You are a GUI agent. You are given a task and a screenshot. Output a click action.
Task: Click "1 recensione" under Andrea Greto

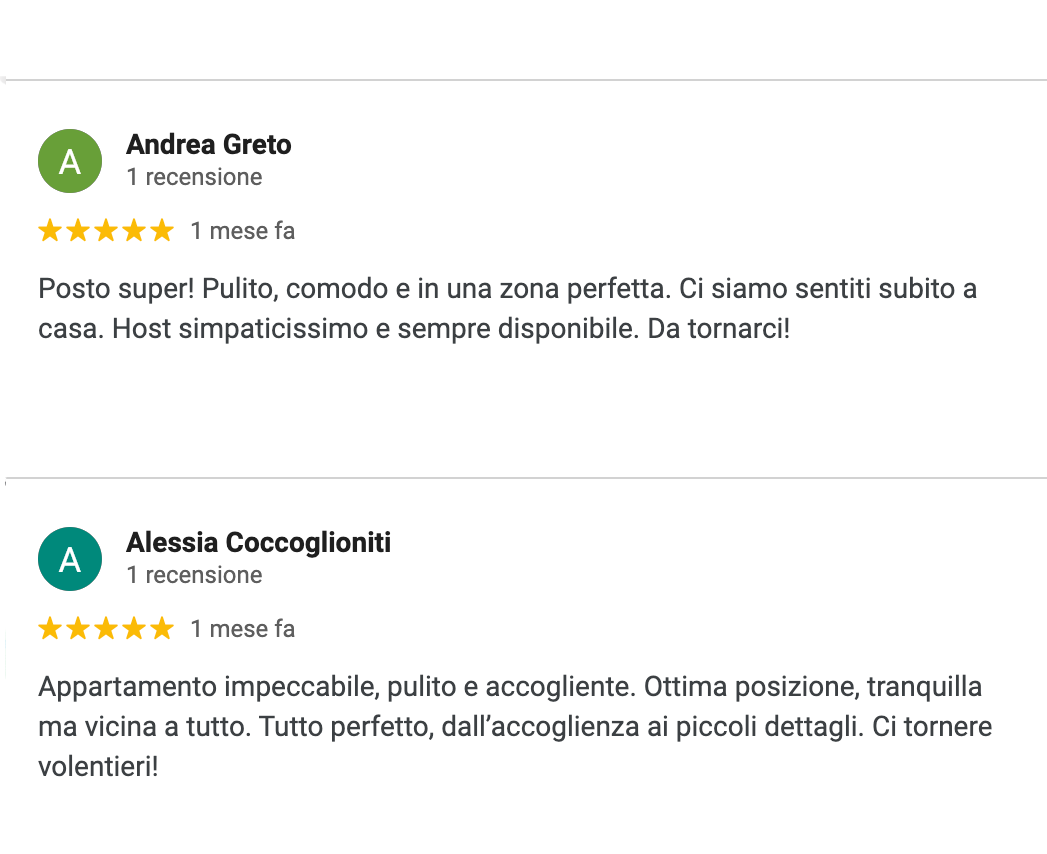(194, 178)
